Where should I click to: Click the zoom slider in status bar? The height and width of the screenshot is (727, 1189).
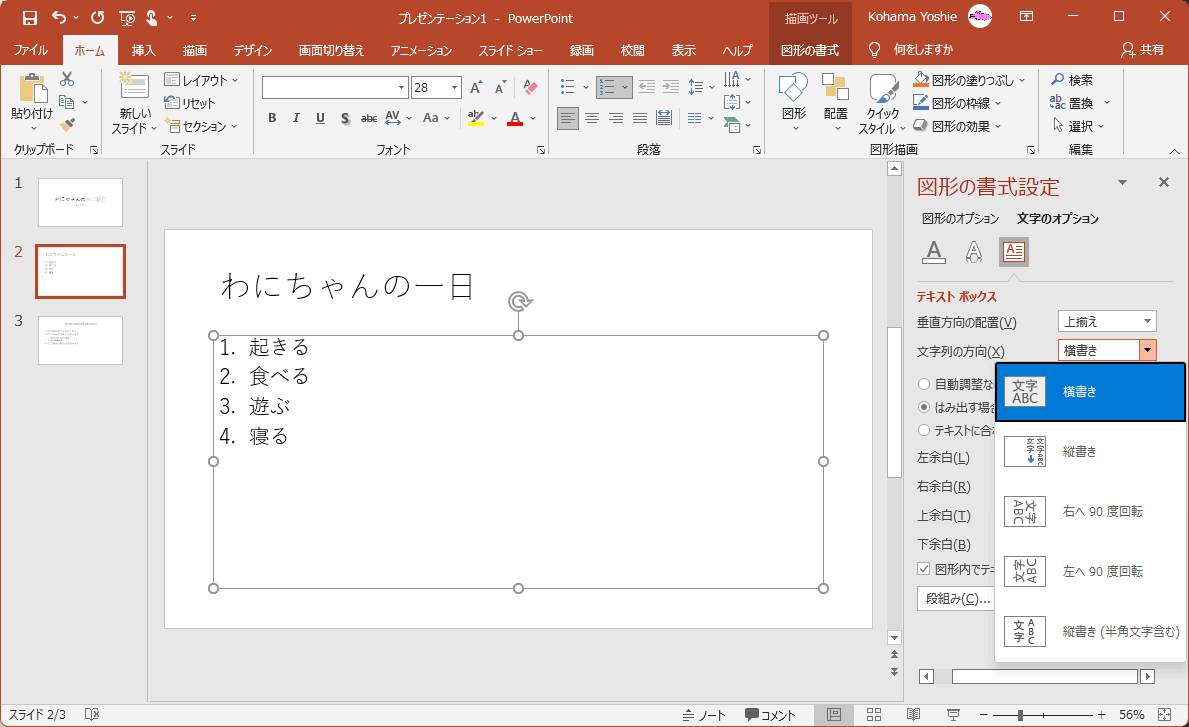click(x=1021, y=715)
